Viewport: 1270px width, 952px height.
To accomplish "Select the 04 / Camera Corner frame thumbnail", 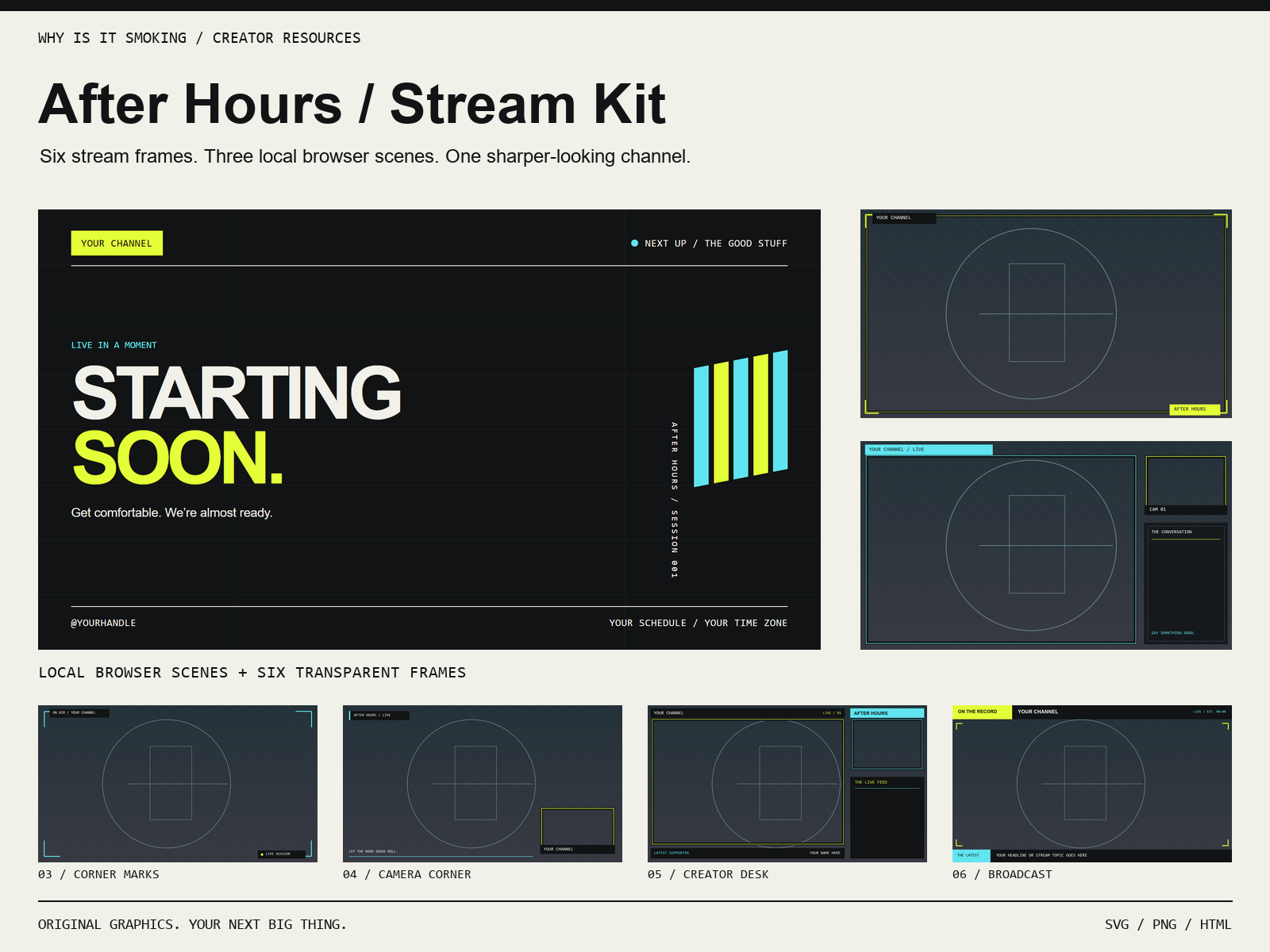I will 483,784.
